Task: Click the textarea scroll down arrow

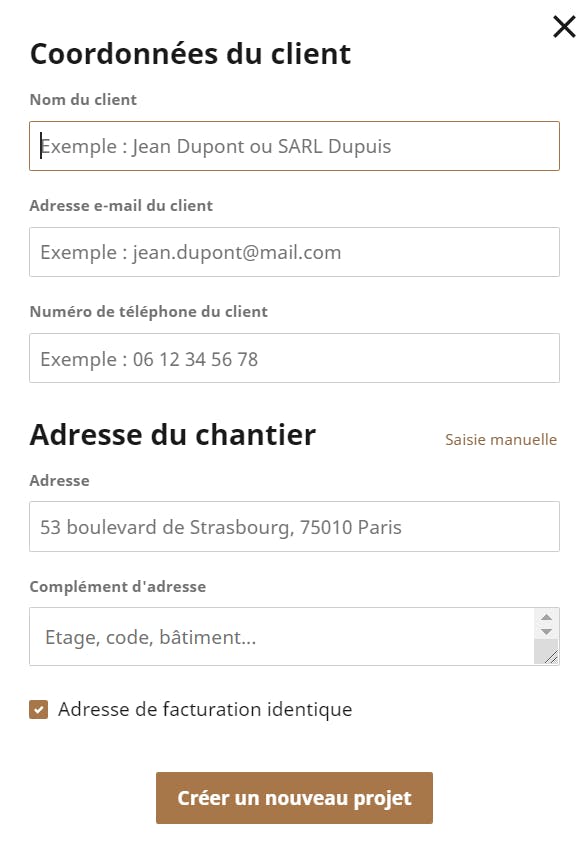Action: [x=546, y=631]
